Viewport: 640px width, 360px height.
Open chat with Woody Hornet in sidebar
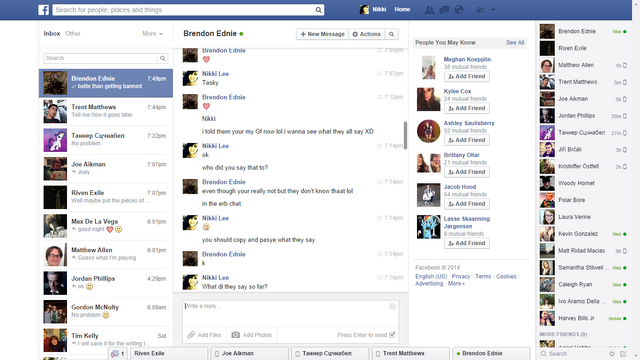(583, 183)
